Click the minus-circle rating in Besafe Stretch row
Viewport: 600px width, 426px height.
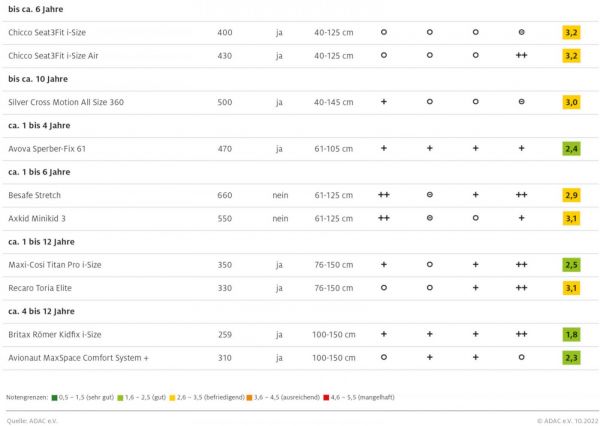[x=429, y=195]
